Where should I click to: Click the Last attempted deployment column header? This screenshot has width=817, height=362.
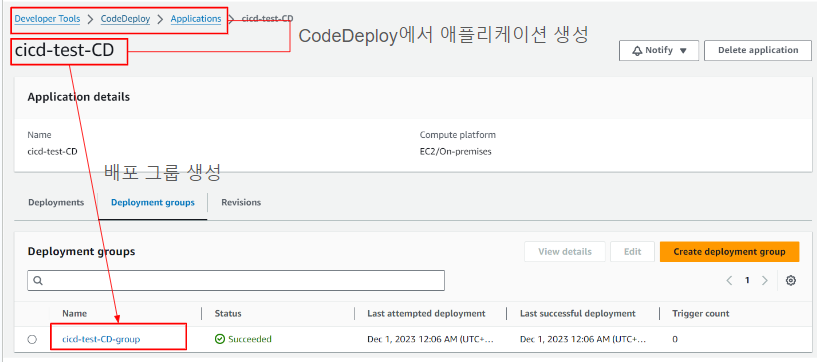[426, 314]
